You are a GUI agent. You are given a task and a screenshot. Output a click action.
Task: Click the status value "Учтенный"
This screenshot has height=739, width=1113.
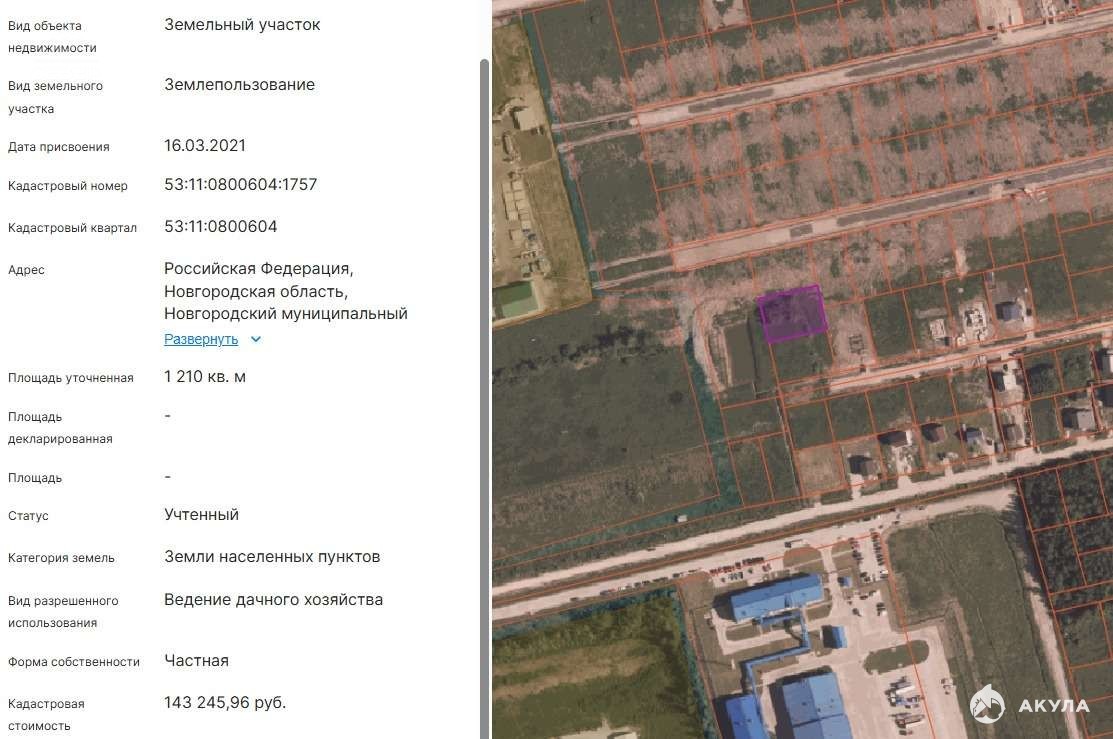point(201,515)
